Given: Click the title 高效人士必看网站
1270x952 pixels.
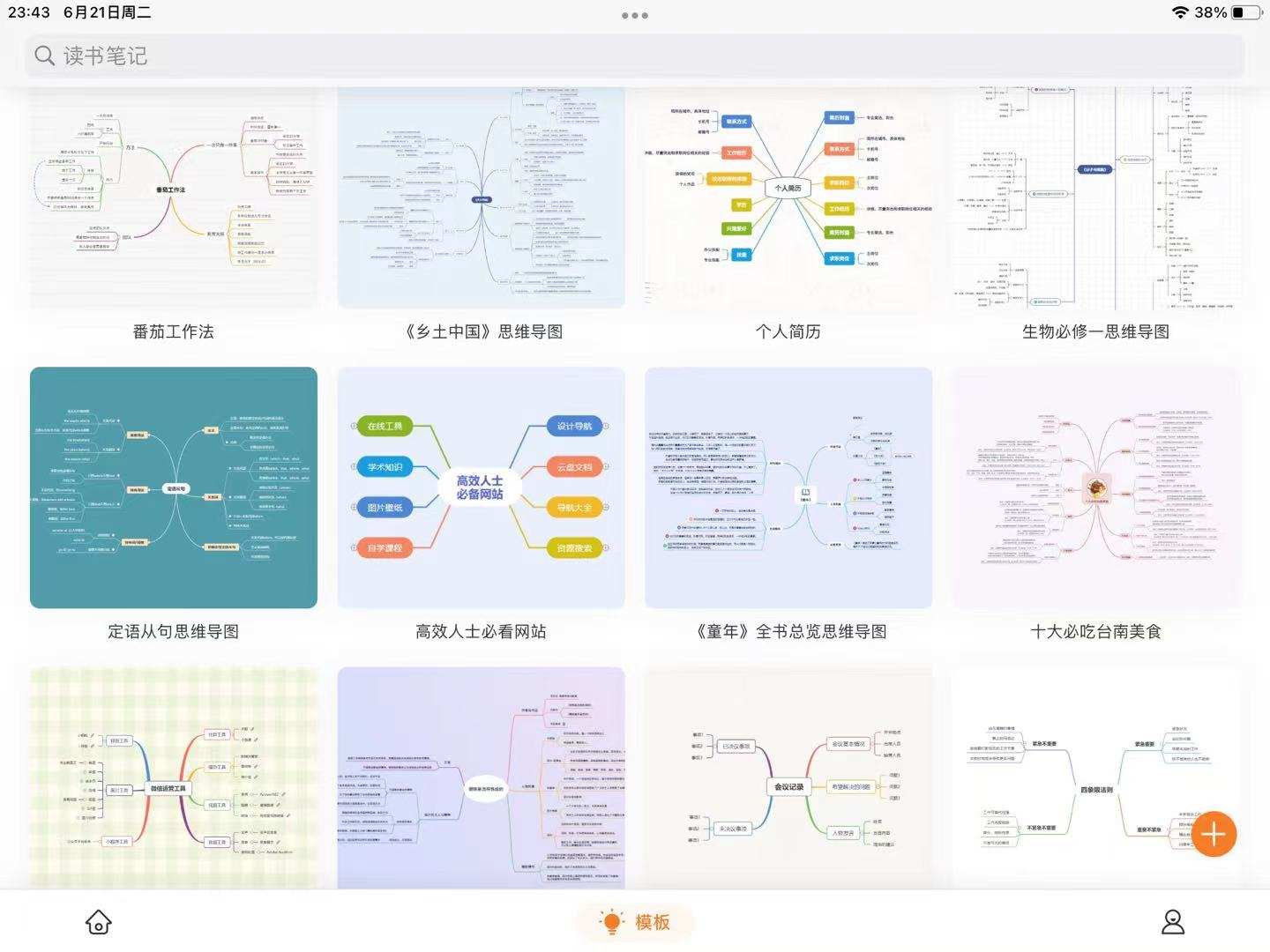Looking at the screenshot, I should click(x=482, y=631).
